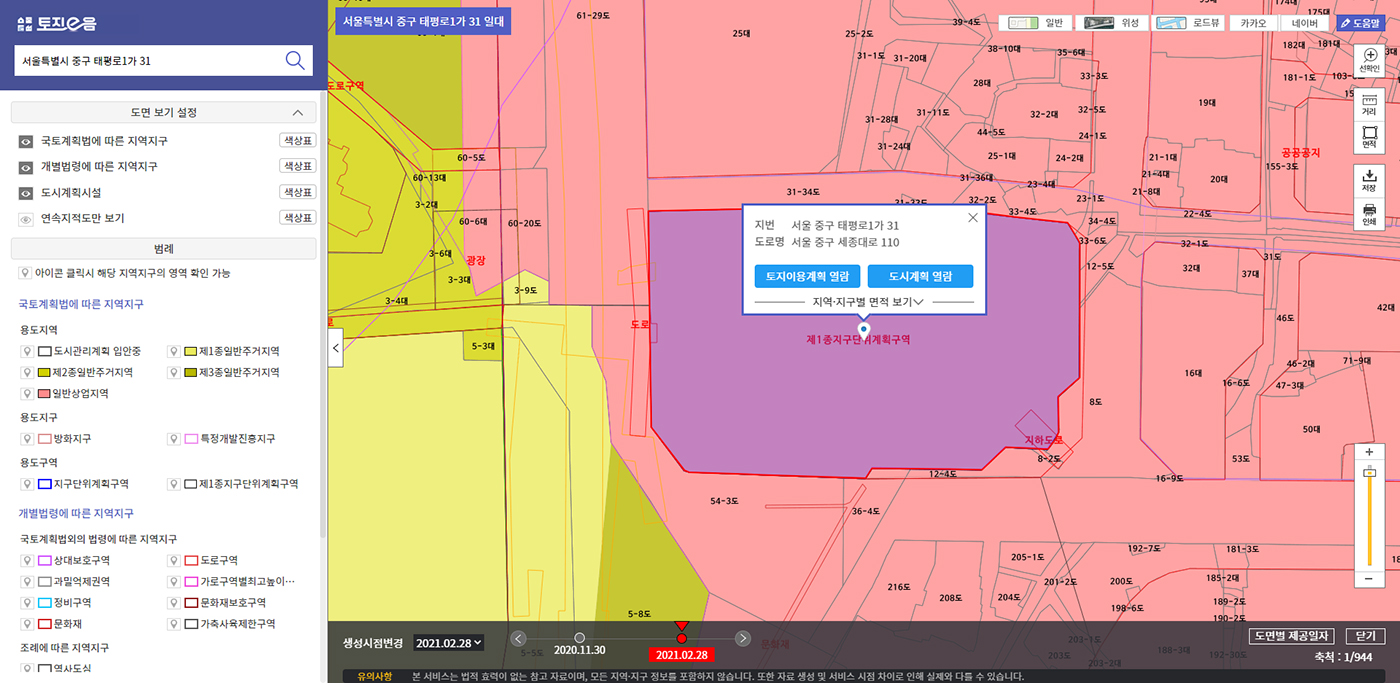
Task: Zoom out with the minus button
Action: 1369,579
